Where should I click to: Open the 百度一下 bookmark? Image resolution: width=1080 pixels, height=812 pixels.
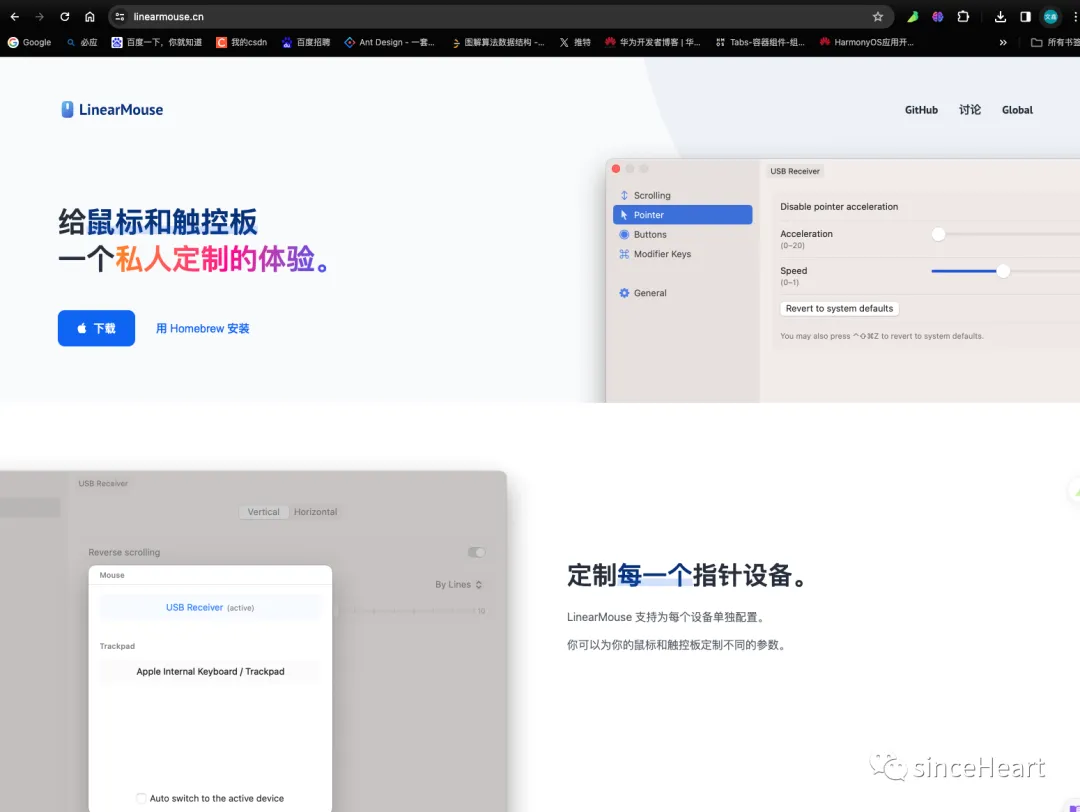pyautogui.click(x=157, y=42)
